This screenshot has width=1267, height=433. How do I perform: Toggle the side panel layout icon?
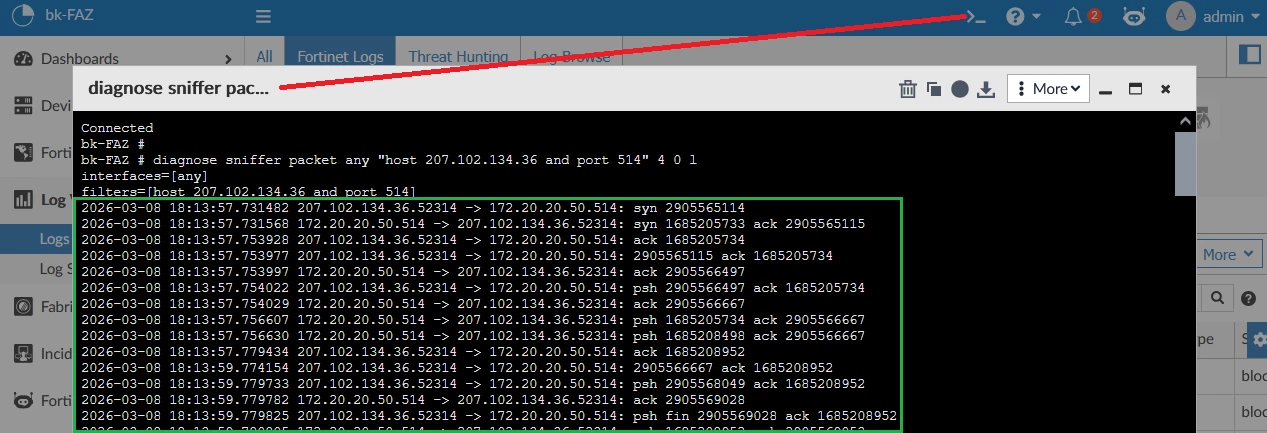click(1249, 54)
